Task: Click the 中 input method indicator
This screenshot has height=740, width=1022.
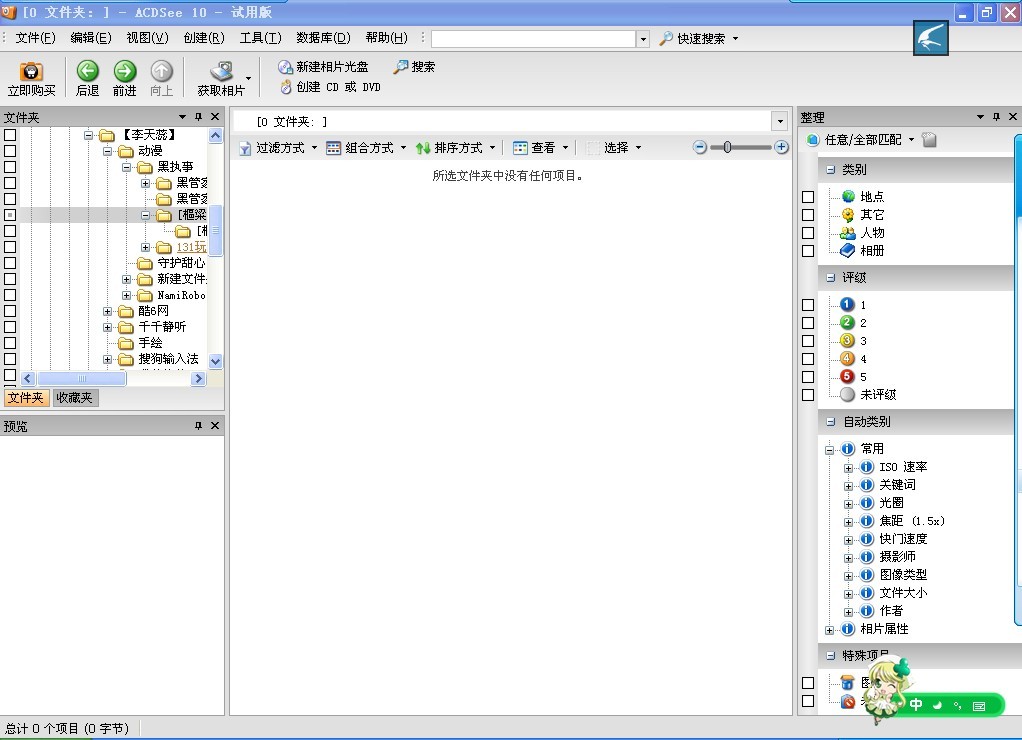Action: point(916,704)
